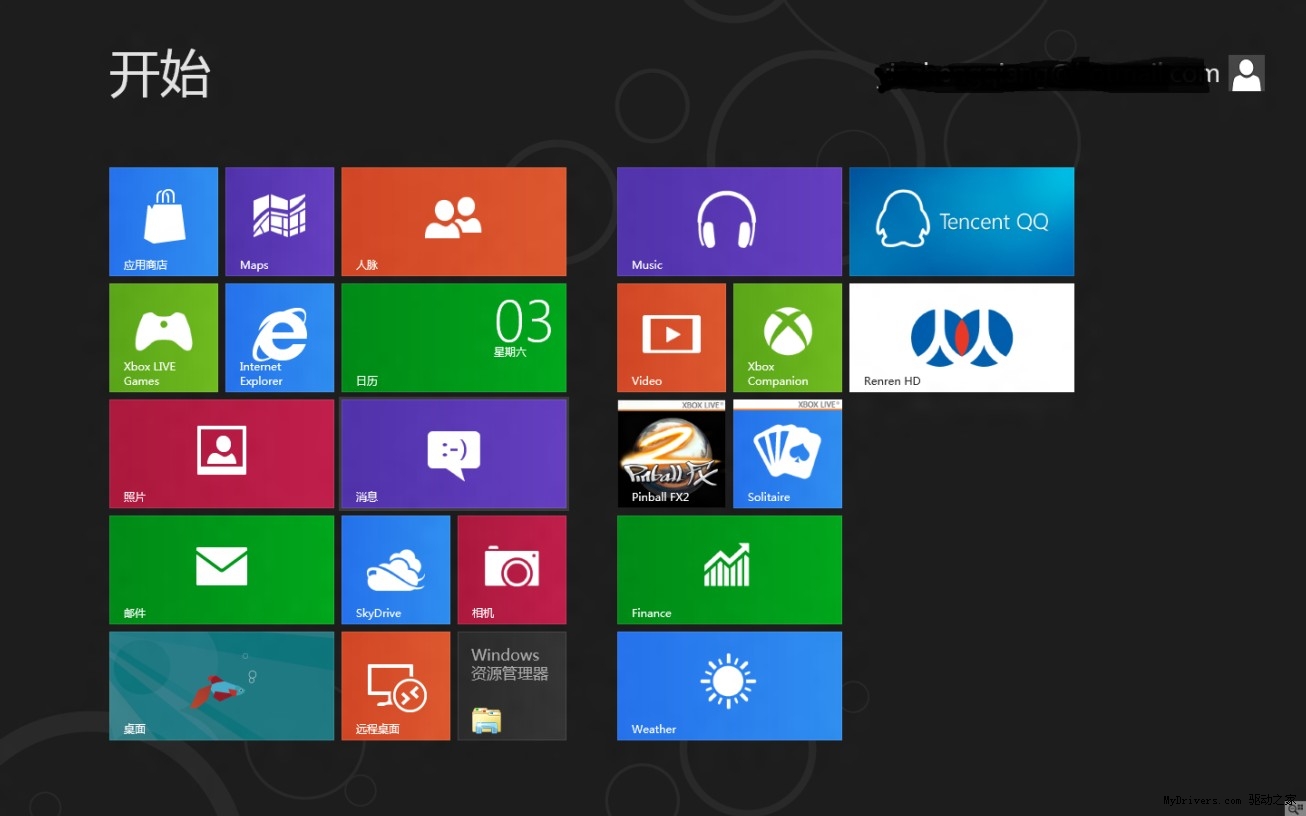
Task: Launch the Video tile
Action: 672,338
